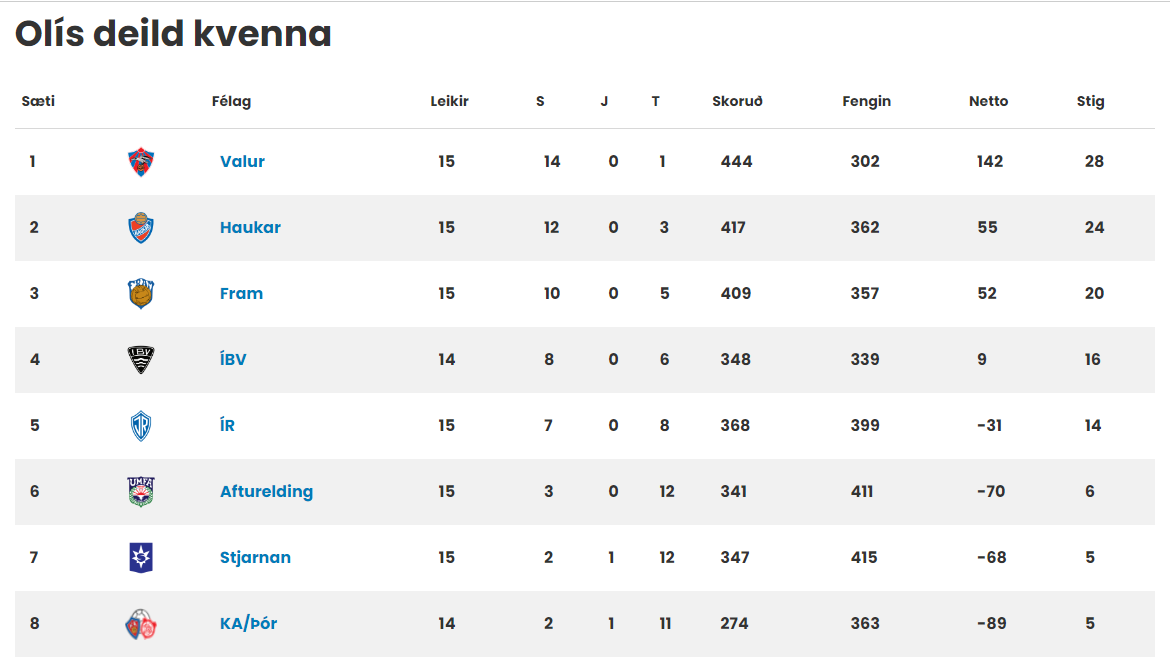Click the KA/Þór combined crest icon

point(141,624)
